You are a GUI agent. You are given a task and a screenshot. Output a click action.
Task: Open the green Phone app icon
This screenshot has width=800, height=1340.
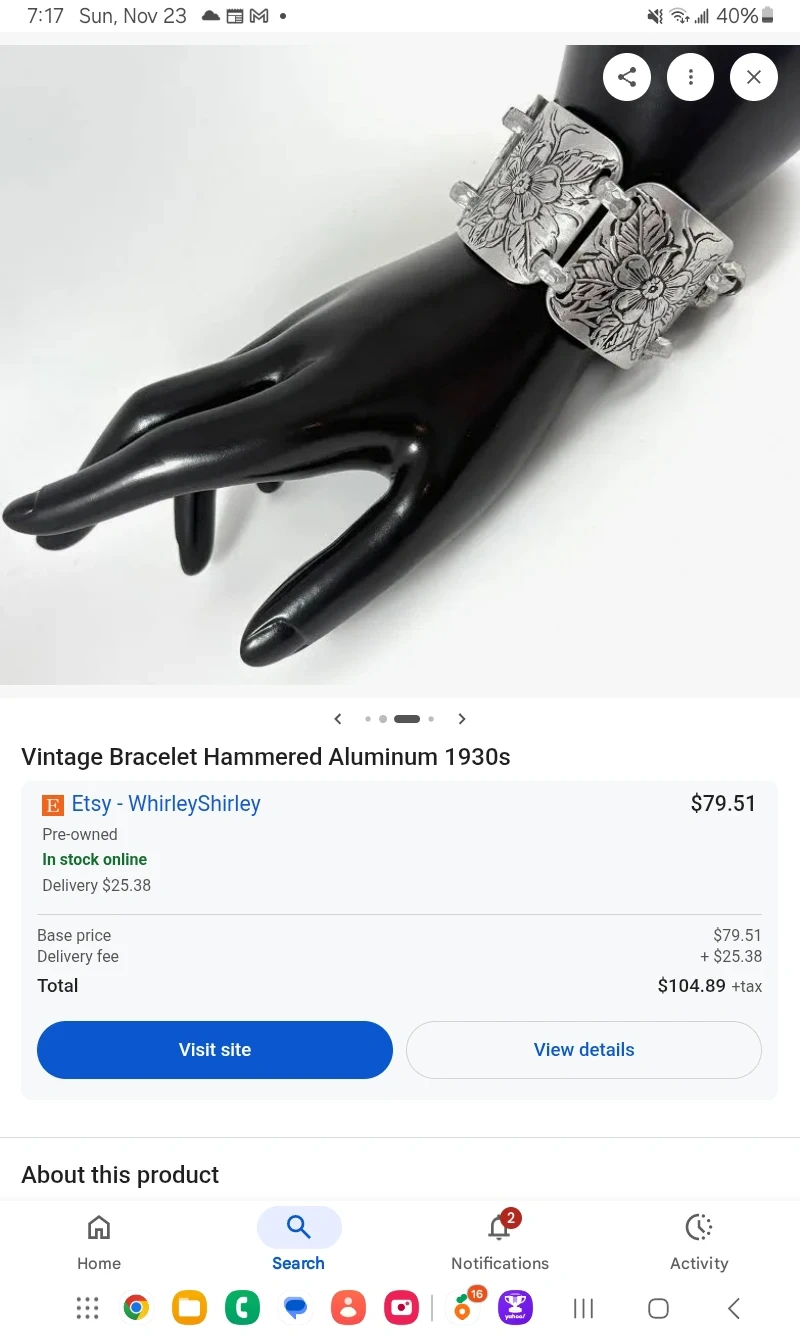click(x=242, y=1308)
